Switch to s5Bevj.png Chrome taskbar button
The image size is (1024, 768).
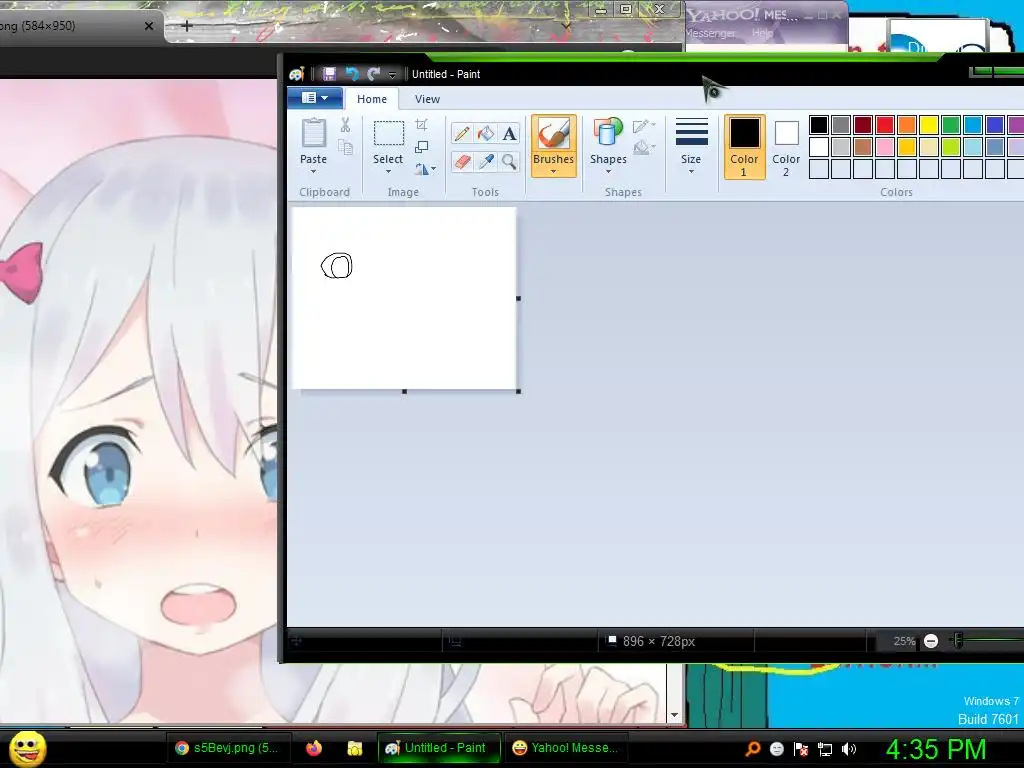pyautogui.click(x=228, y=748)
